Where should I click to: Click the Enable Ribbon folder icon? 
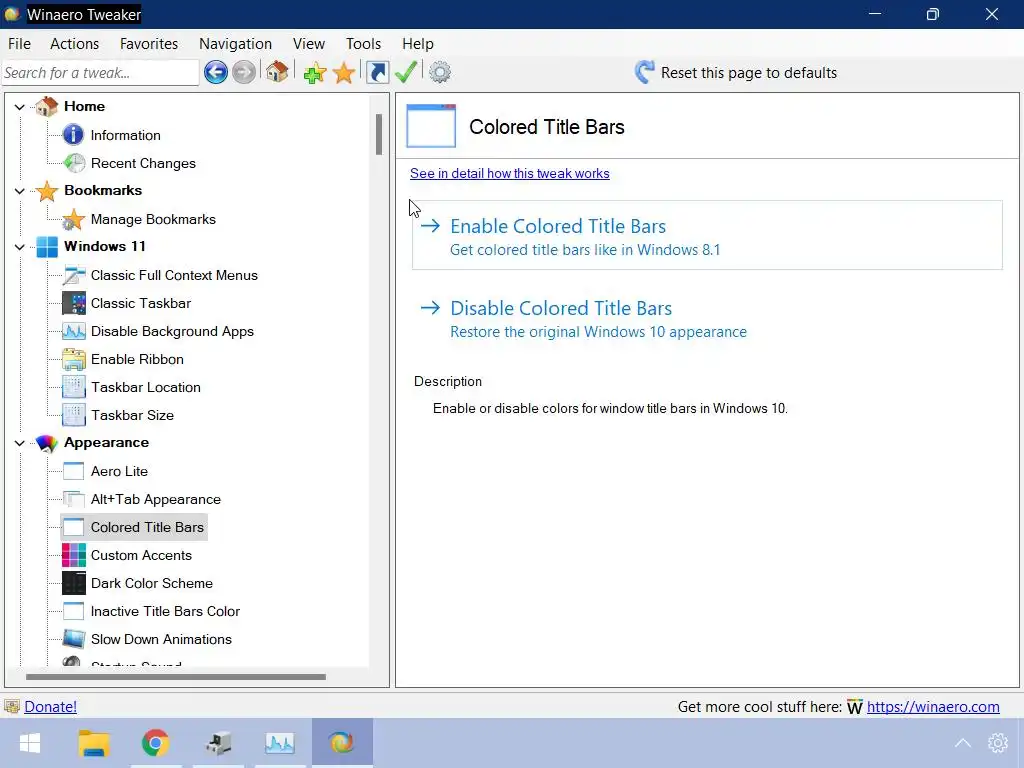tap(74, 360)
